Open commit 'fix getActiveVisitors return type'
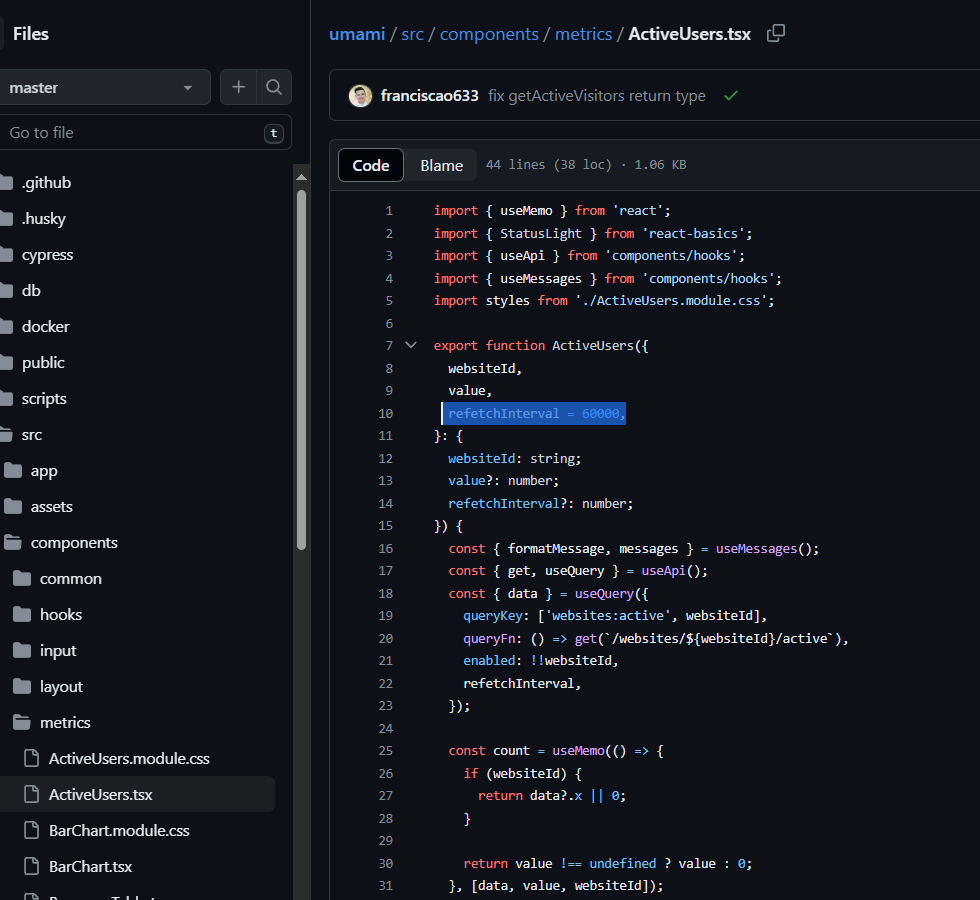The width and height of the screenshot is (980, 900). (597, 96)
